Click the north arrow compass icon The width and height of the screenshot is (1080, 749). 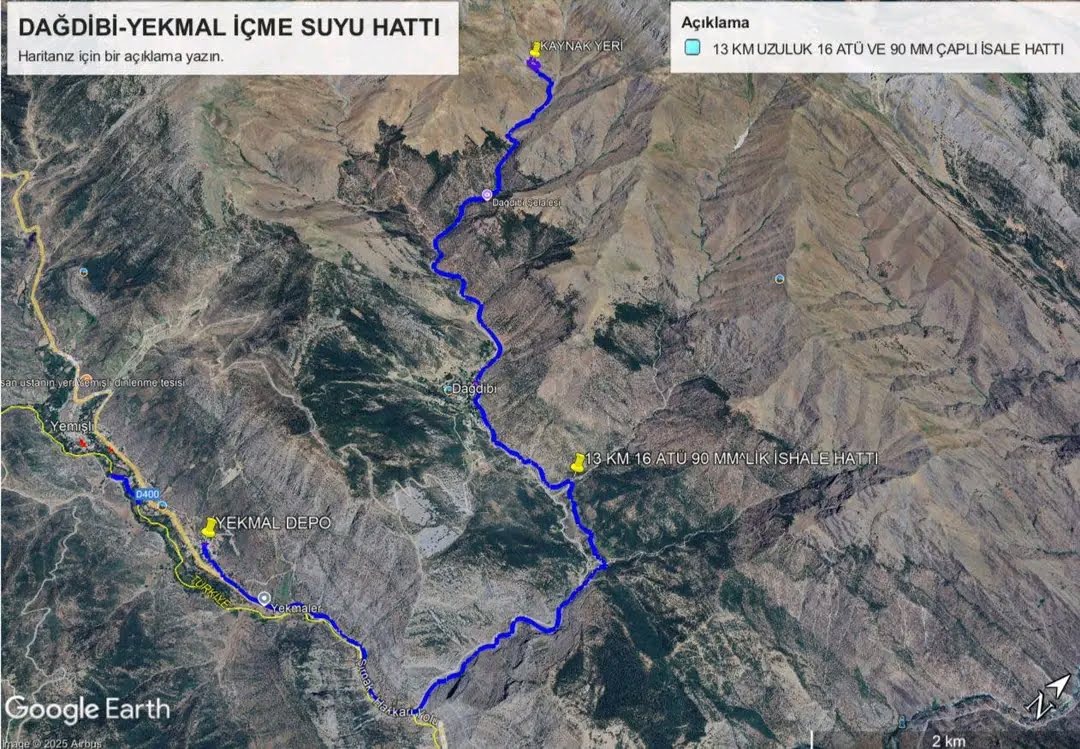click(x=1048, y=697)
